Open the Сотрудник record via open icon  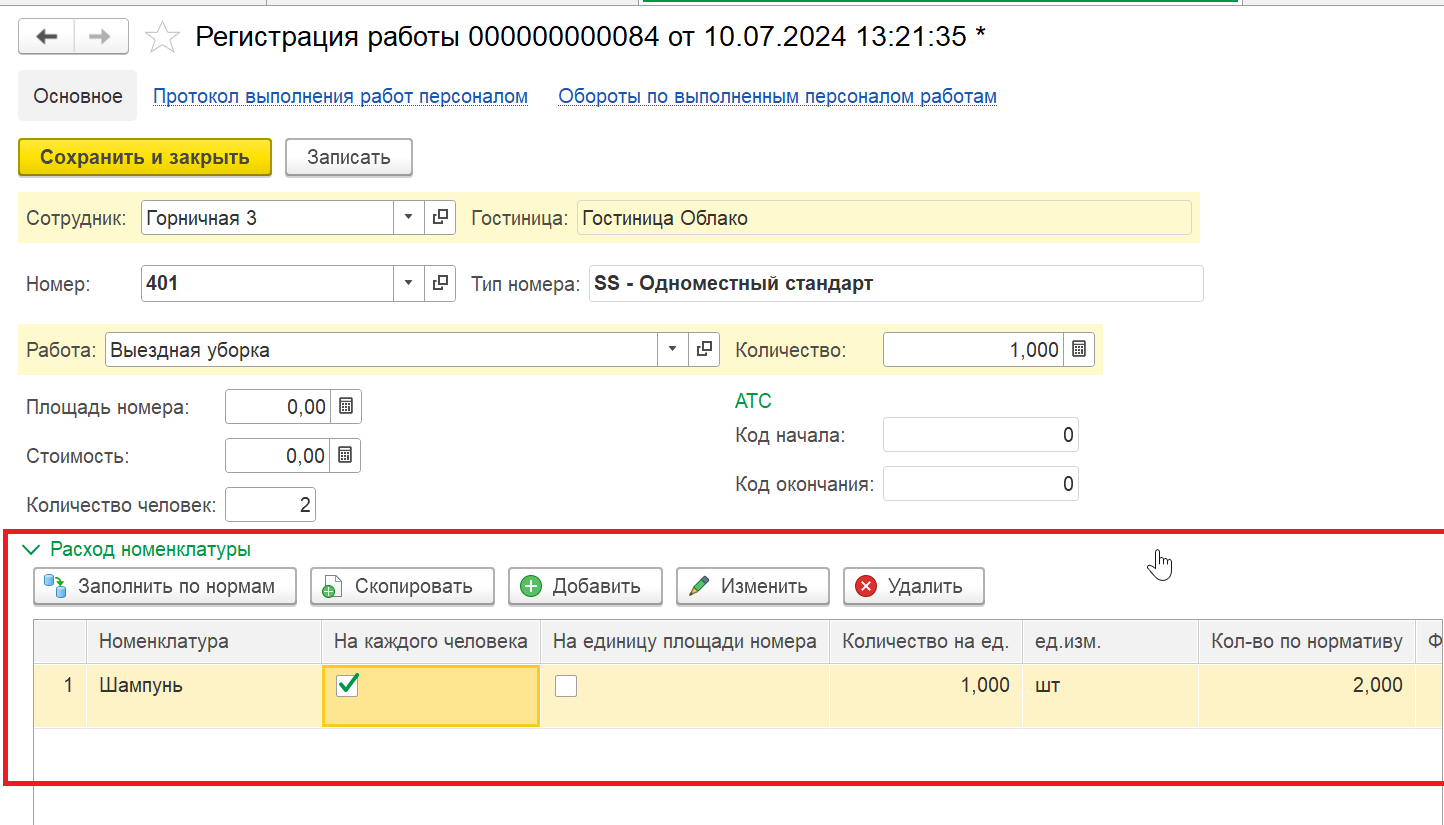440,218
